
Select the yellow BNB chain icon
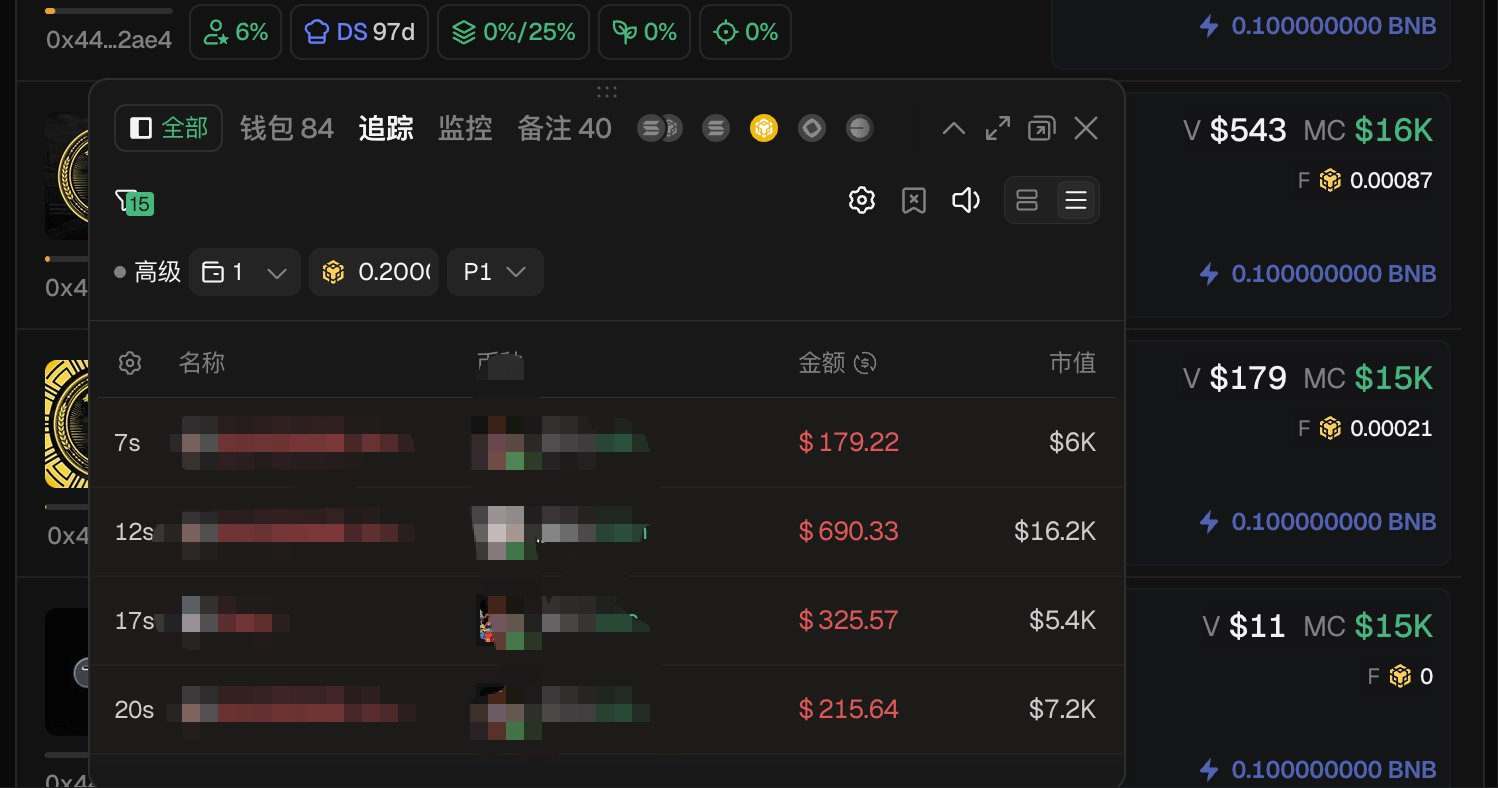[x=764, y=128]
